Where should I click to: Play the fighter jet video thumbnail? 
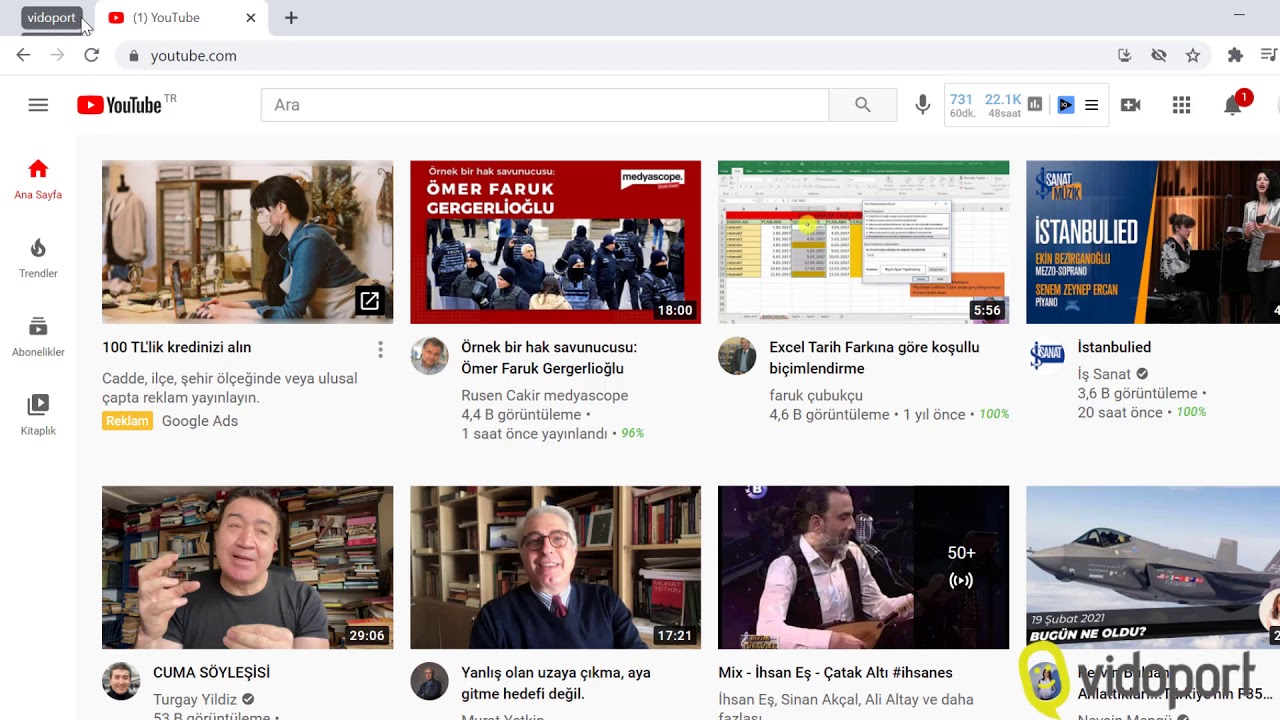tap(1153, 567)
